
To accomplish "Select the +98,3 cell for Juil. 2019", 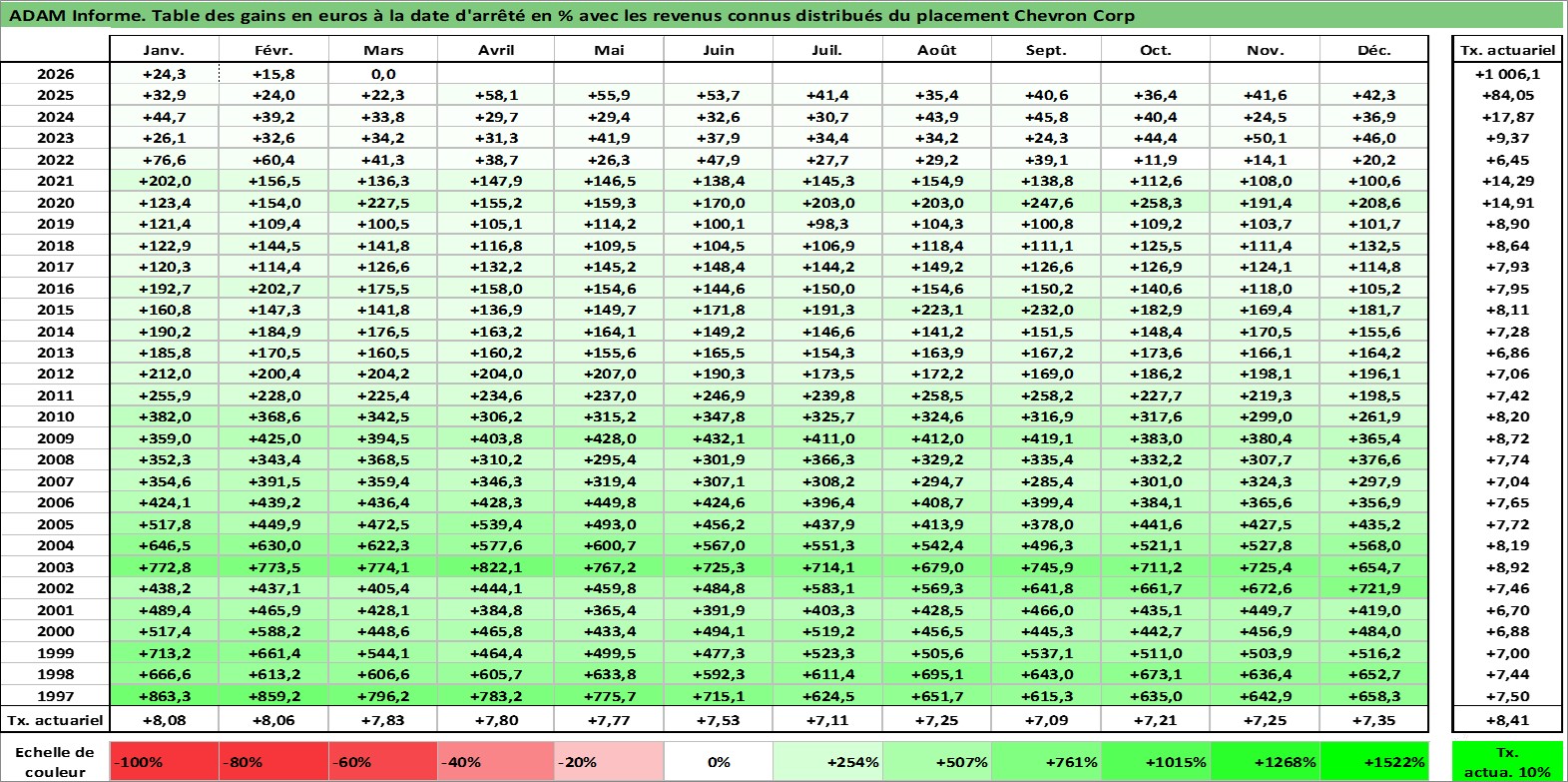I will click(x=827, y=224).
